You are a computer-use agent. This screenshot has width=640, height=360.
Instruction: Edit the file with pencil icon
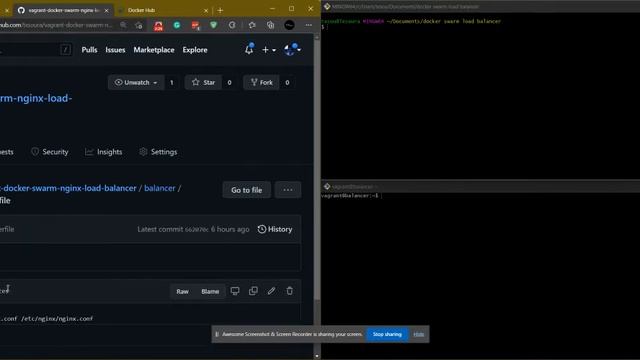pos(271,291)
